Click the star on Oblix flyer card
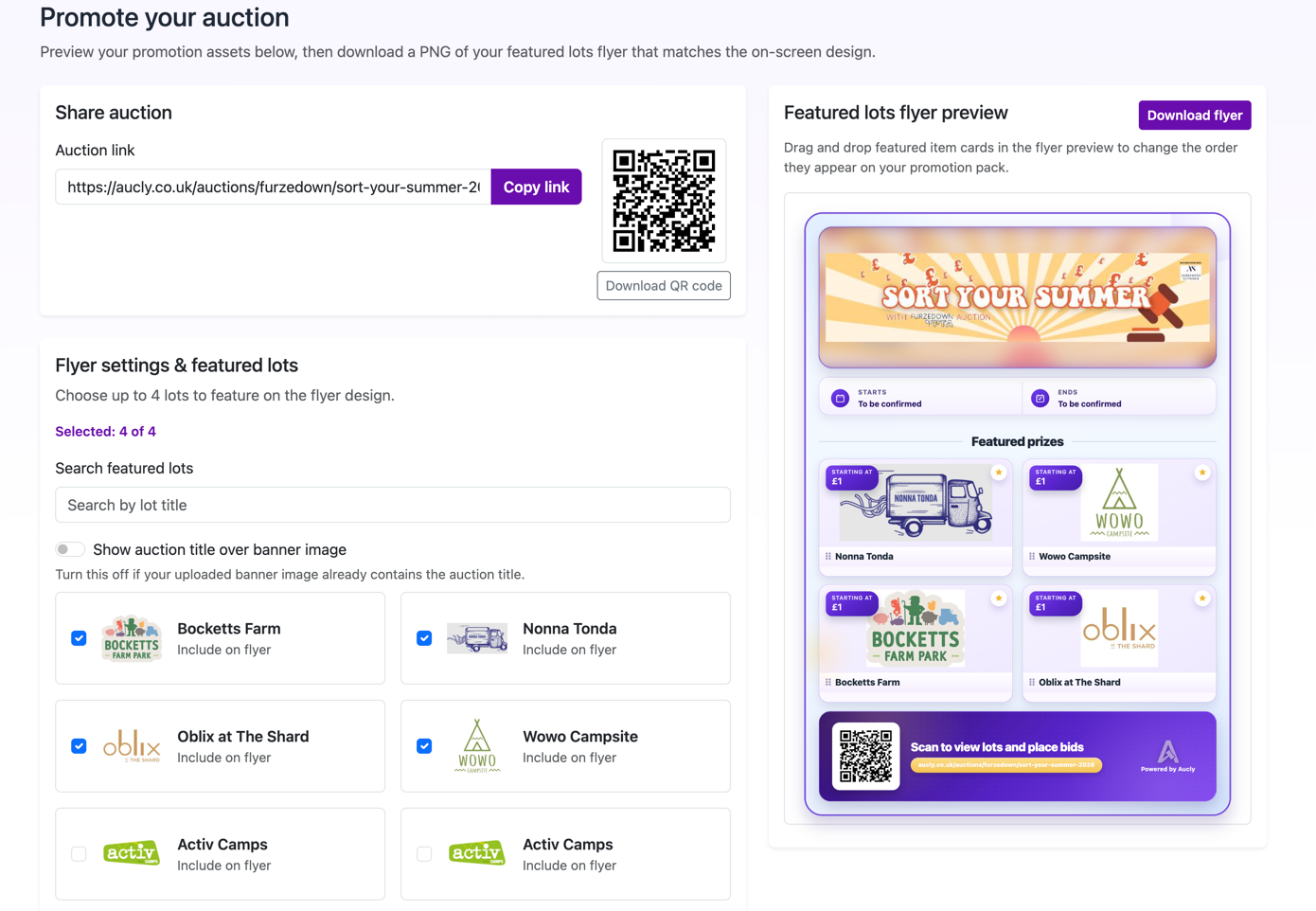 click(1201, 598)
